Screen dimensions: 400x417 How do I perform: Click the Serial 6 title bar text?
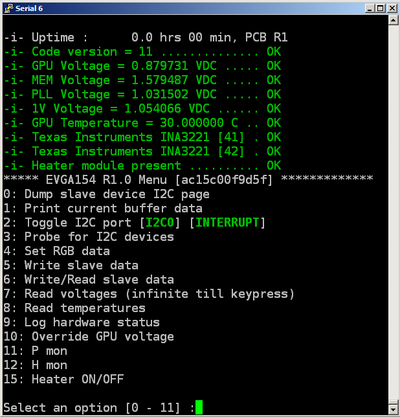[29, 8]
